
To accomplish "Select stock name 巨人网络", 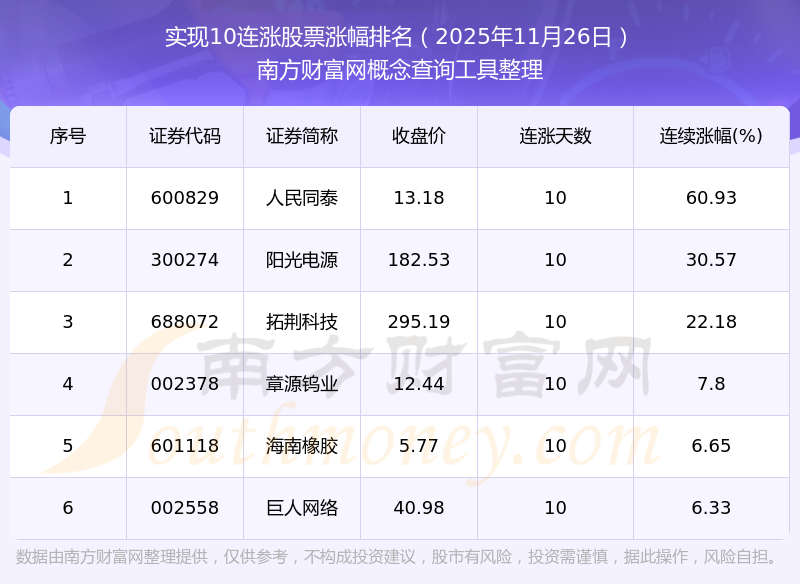I will 302,508.
